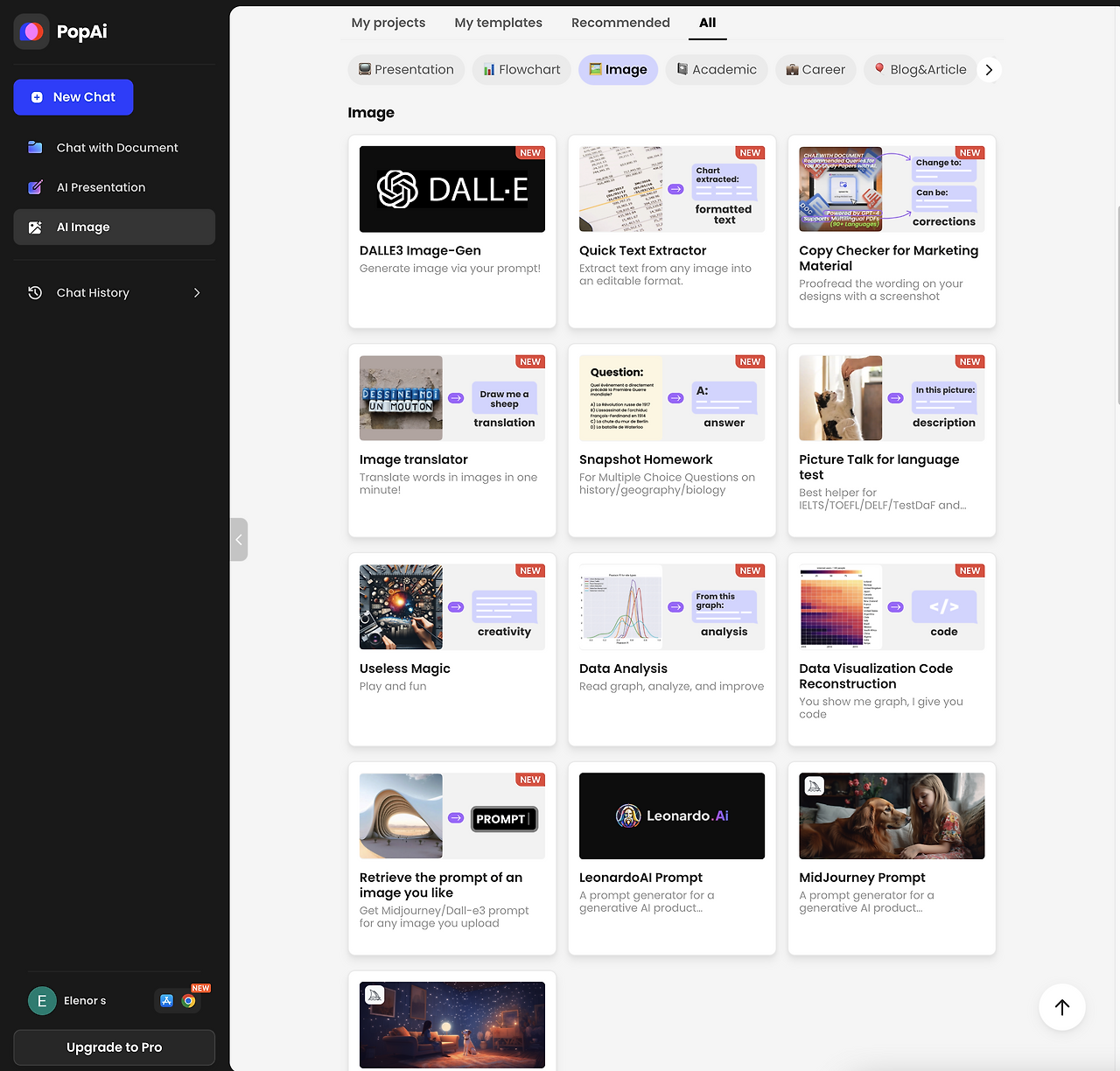Click the starry night room thumbnail
Image resolution: width=1120 pixels, height=1071 pixels.
coord(452,1025)
